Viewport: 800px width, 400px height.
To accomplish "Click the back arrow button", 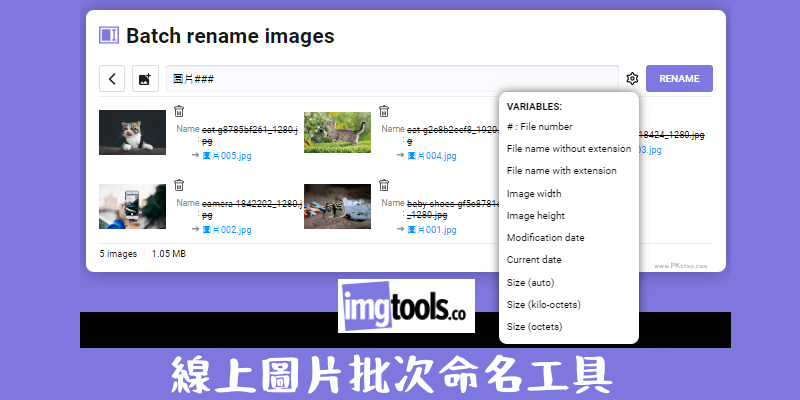I will [x=112, y=79].
